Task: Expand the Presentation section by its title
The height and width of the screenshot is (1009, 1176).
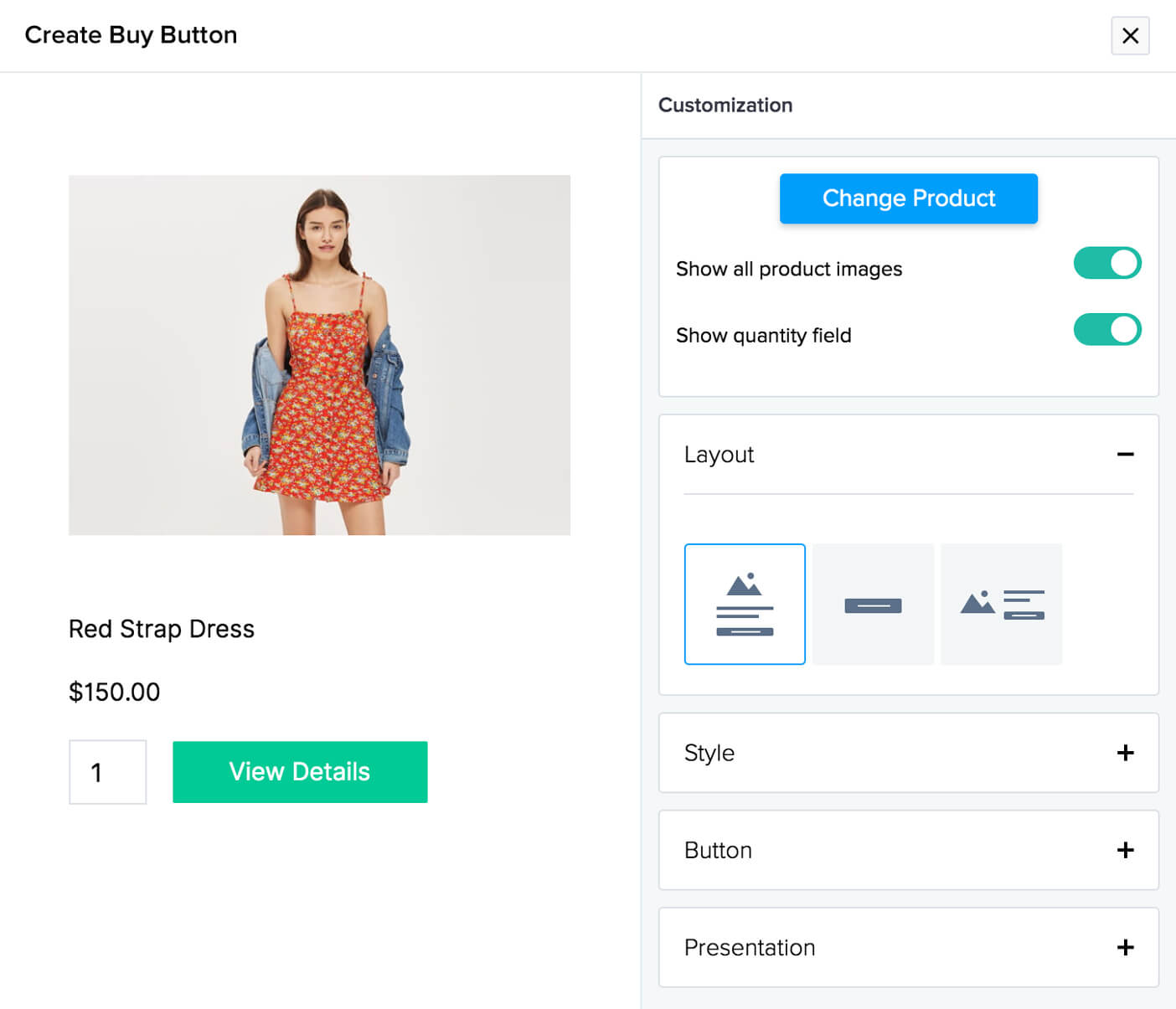Action: [x=749, y=947]
